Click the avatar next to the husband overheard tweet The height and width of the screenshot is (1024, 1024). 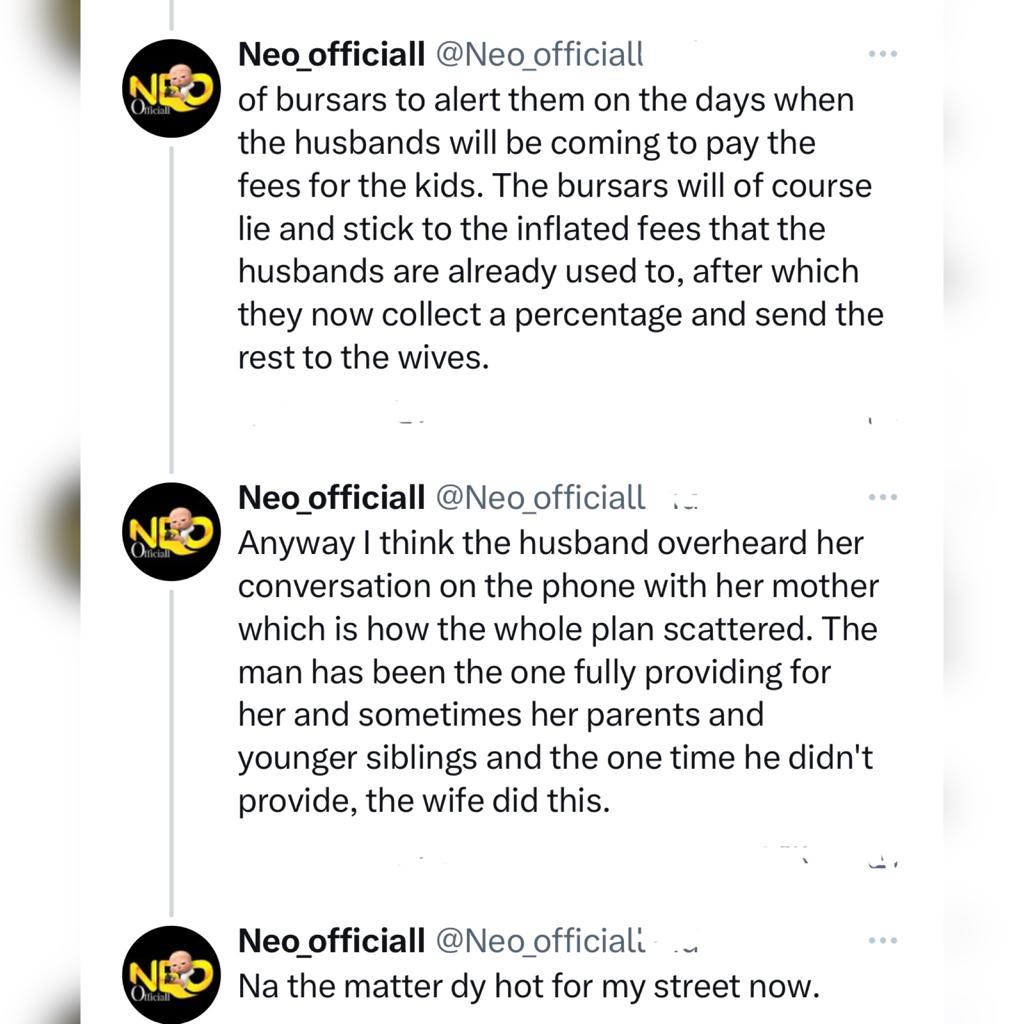coord(170,532)
